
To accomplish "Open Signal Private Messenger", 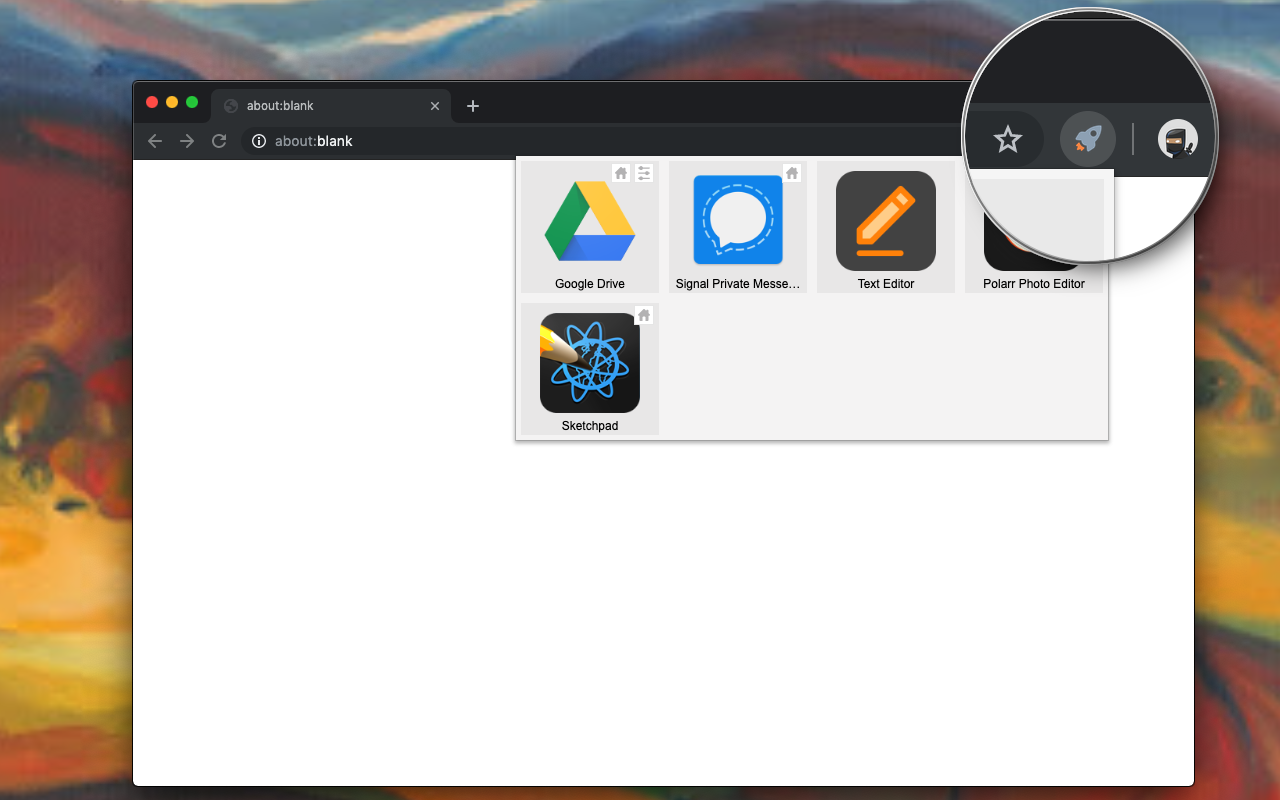I will click(x=737, y=220).
